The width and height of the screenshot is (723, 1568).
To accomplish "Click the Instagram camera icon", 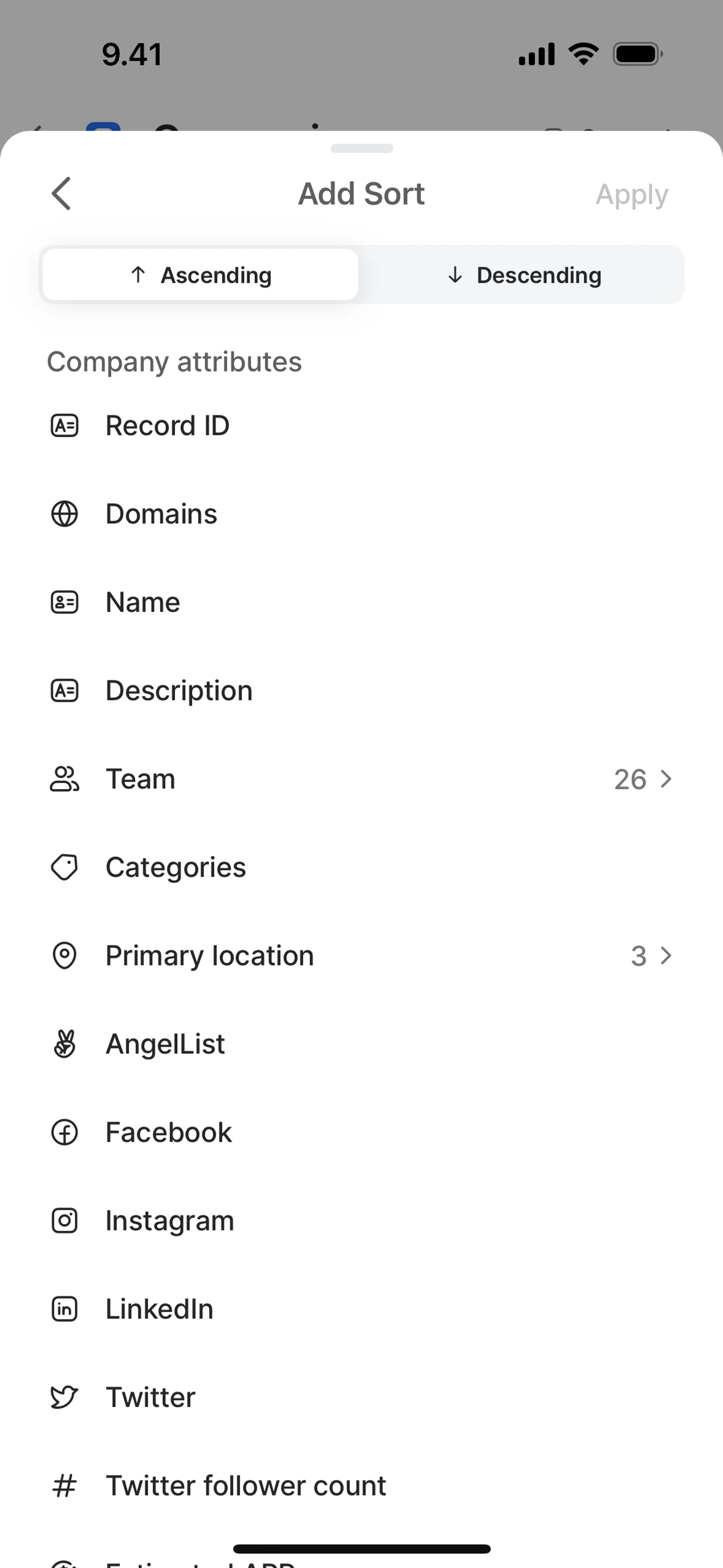I will click(64, 1220).
